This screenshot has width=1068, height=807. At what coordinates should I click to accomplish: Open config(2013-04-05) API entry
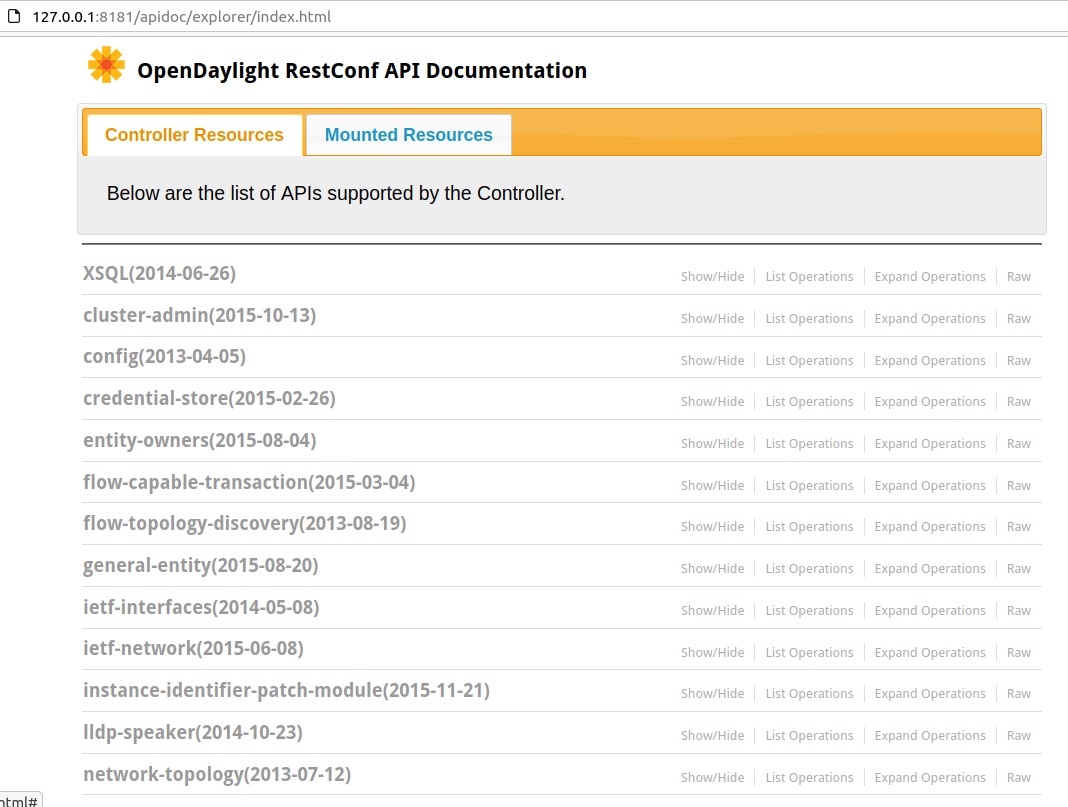click(164, 357)
